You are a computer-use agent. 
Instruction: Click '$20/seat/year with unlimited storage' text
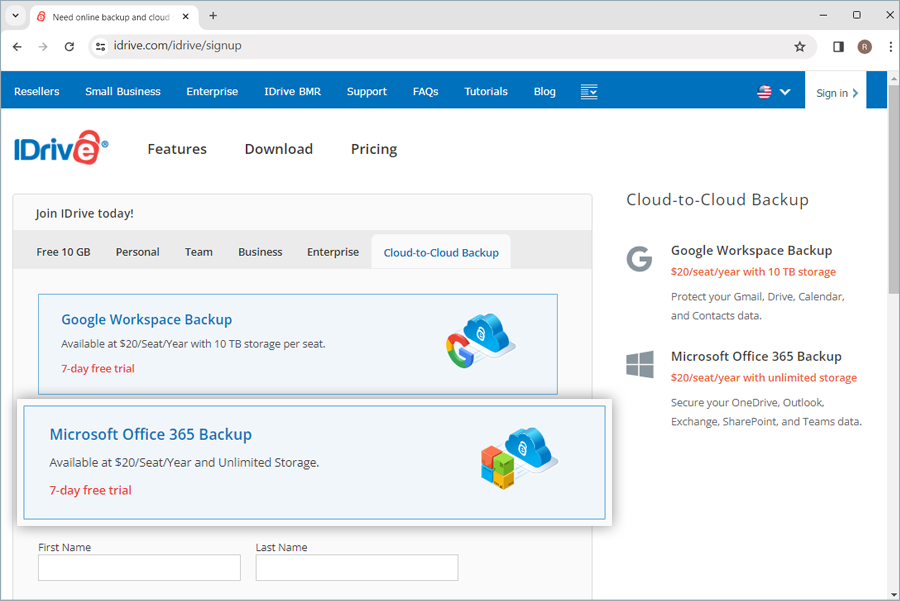[764, 378]
